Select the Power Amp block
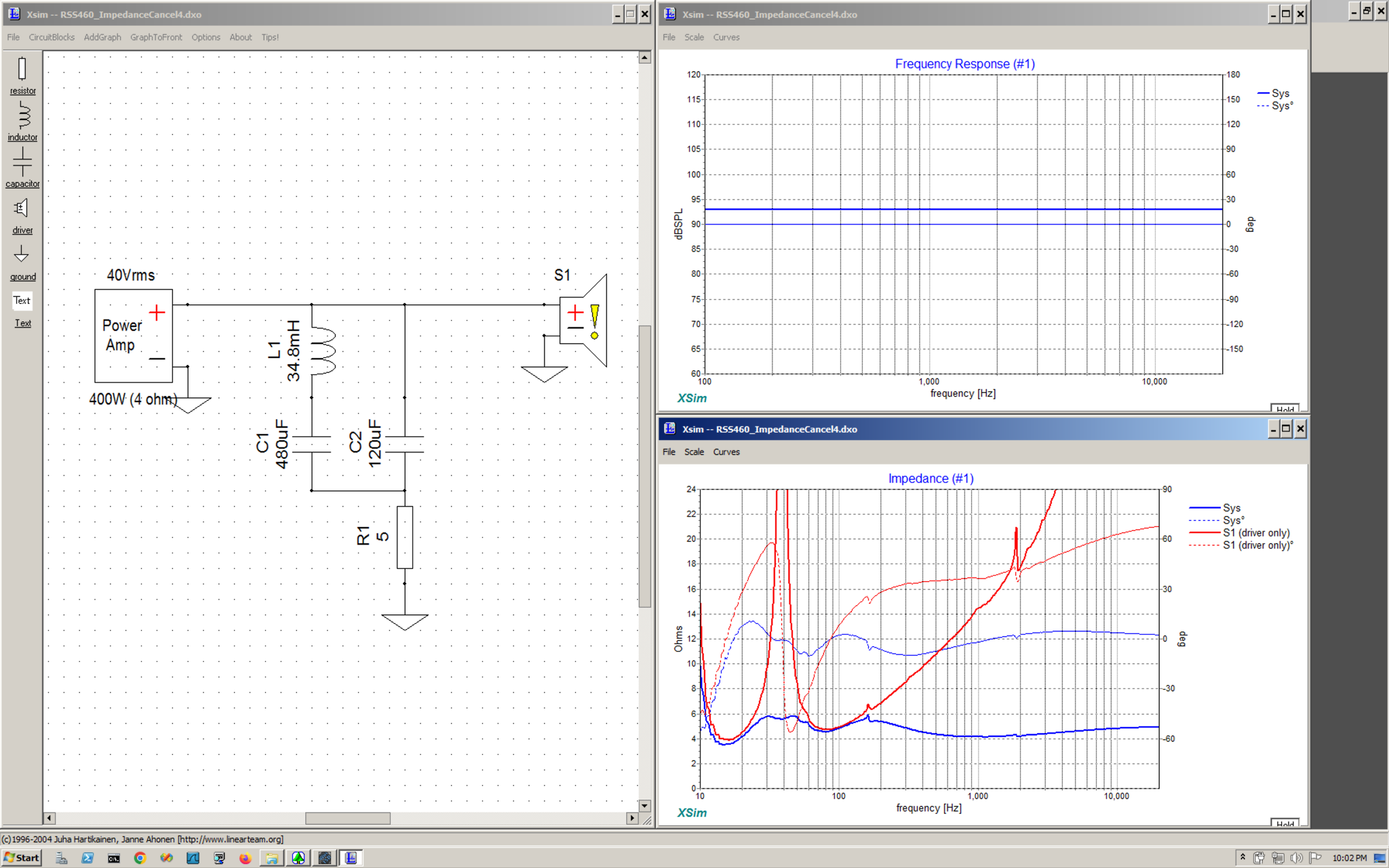The height and width of the screenshot is (868, 1389). pos(134,336)
